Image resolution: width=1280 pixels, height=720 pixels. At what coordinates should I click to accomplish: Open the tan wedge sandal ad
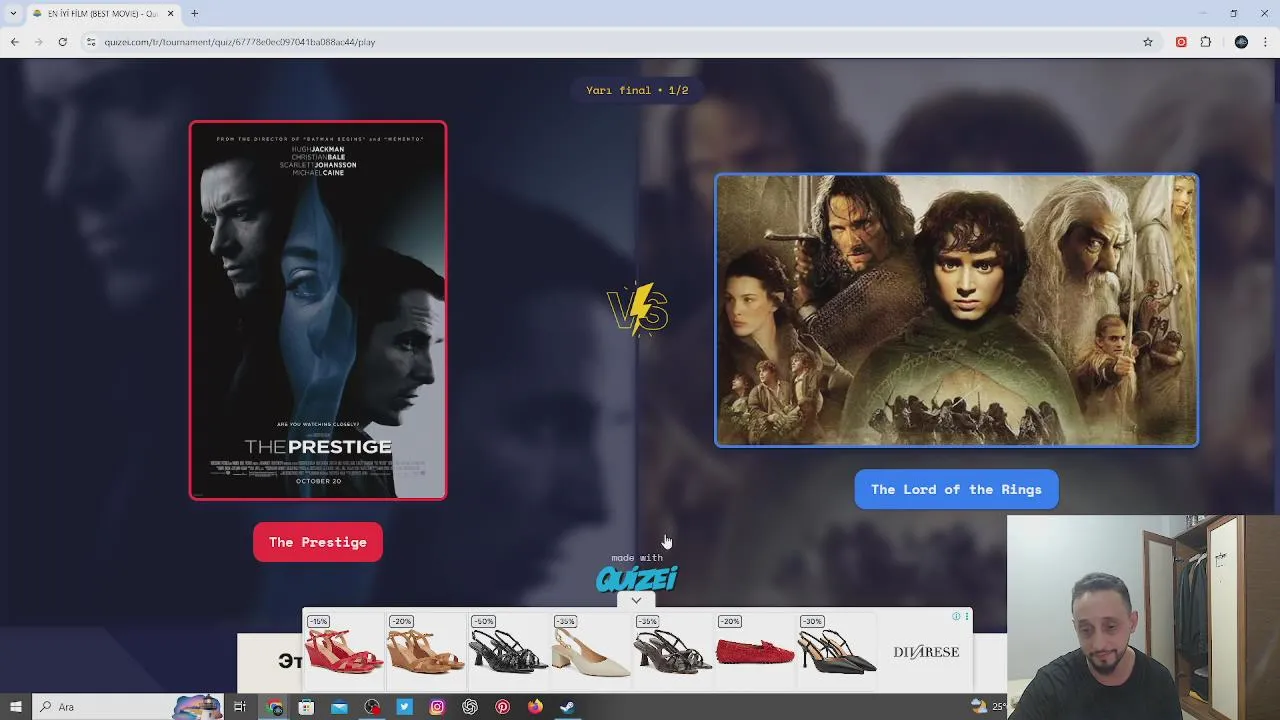click(425, 650)
